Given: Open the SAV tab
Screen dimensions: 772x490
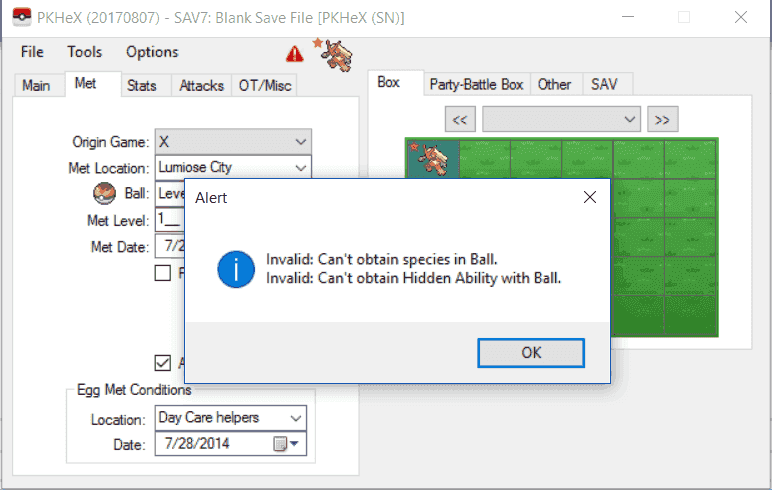Looking at the screenshot, I should pyautogui.click(x=604, y=84).
